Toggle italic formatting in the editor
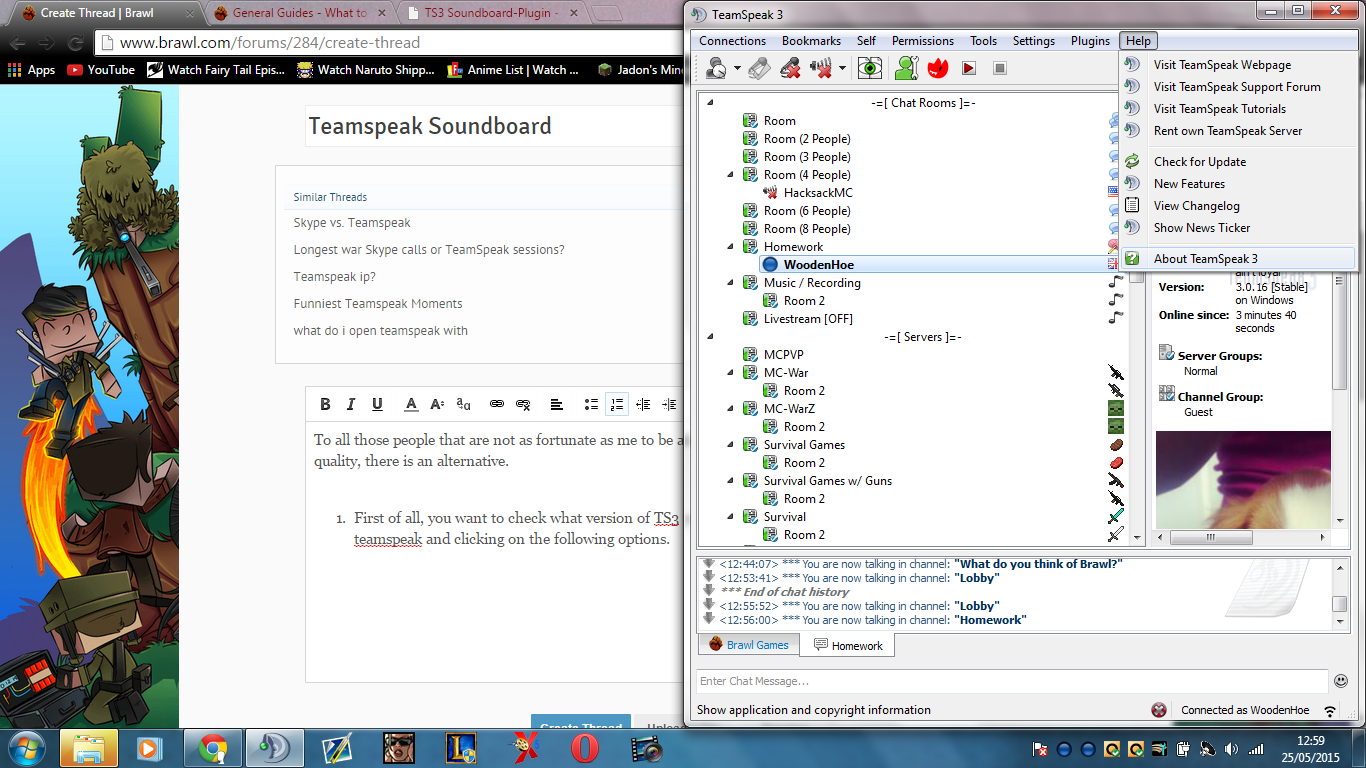 (350, 404)
